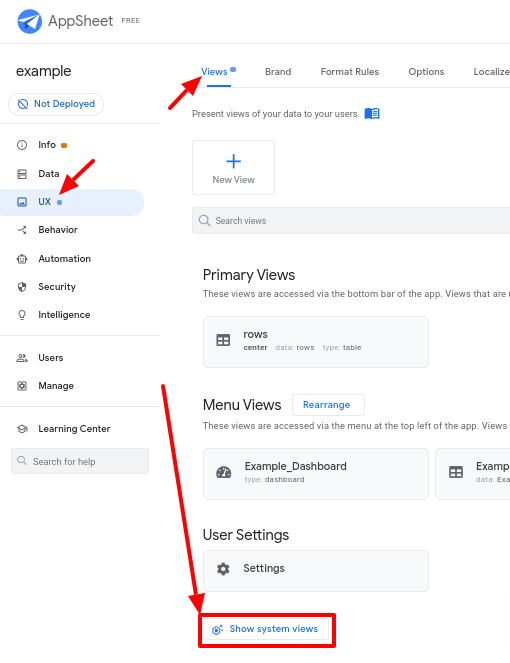Open the Security section
The width and height of the screenshot is (510, 663).
pos(57,287)
